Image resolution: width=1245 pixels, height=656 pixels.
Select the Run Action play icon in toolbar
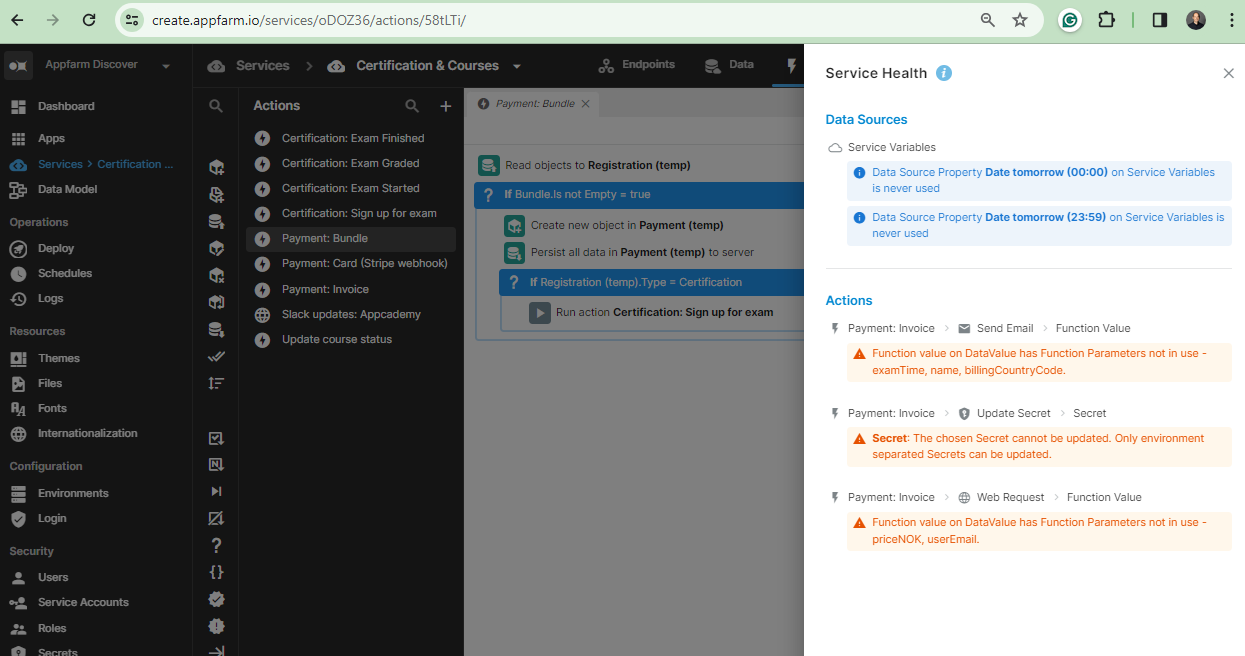tap(216, 491)
